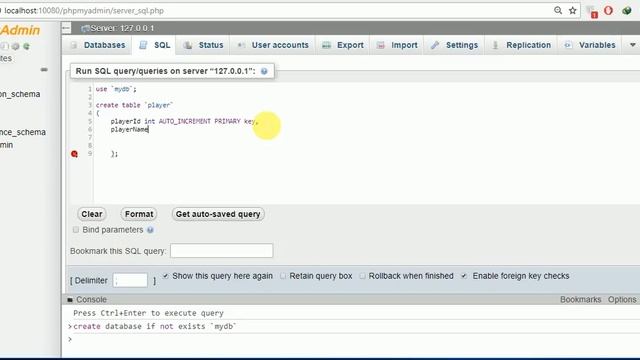Enable Rollback when finished checkbox
The height and width of the screenshot is (360, 640).
(x=362, y=276)
